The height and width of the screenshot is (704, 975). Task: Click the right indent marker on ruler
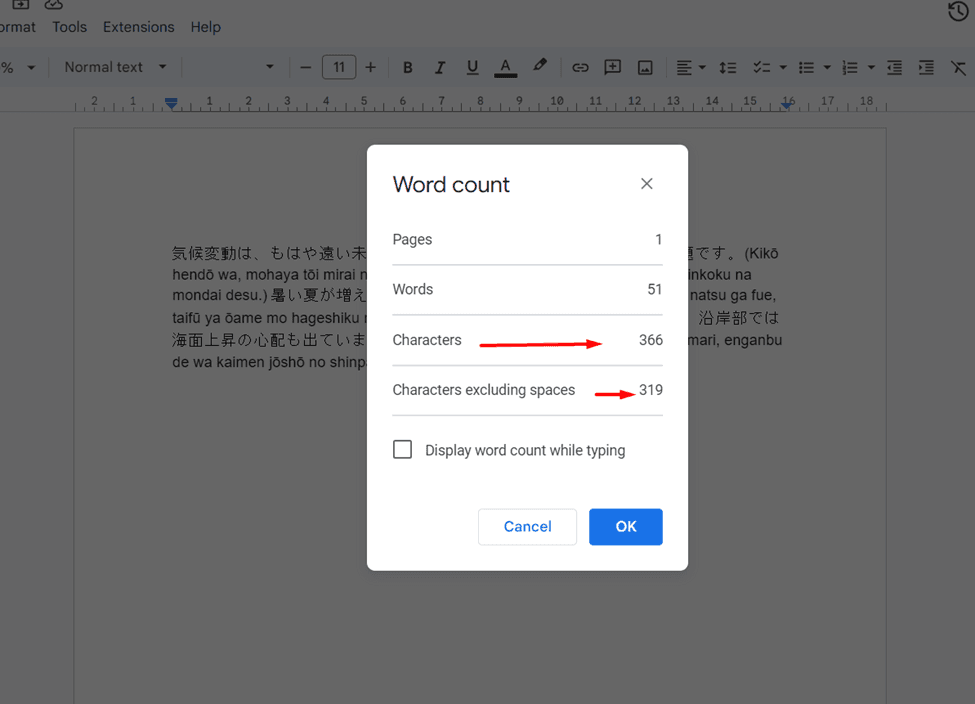(787, 104)
